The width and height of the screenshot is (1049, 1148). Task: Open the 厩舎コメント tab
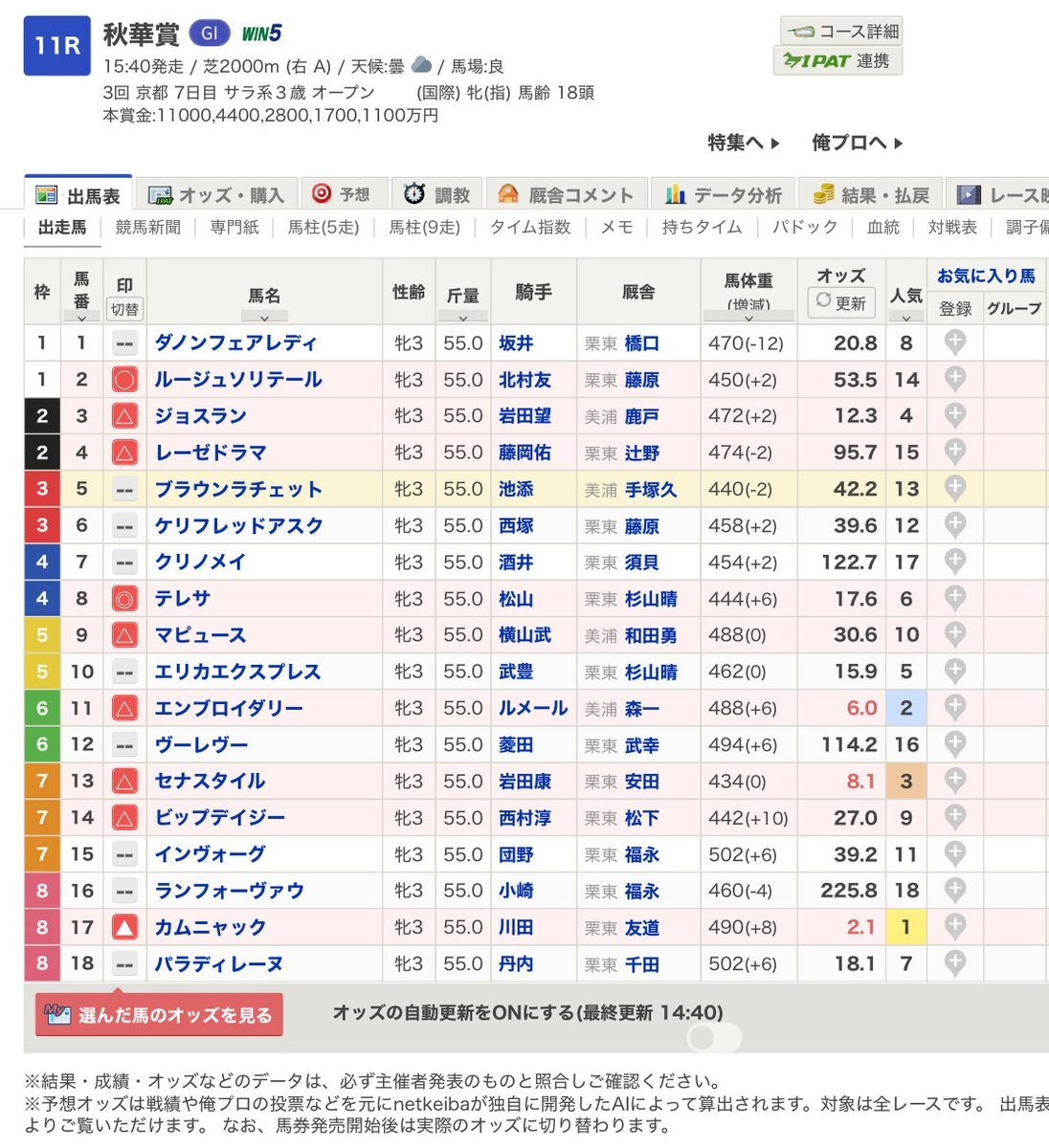(567, 194)
